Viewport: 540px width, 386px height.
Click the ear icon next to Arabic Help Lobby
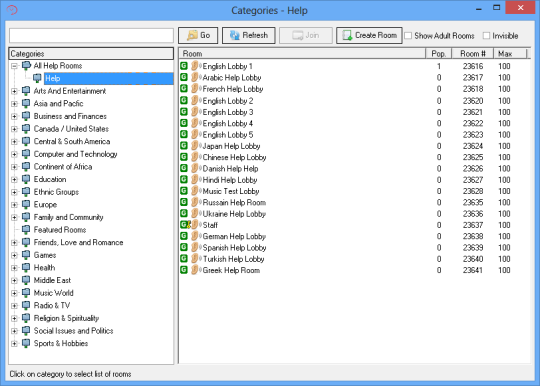(x=195, y=77)
